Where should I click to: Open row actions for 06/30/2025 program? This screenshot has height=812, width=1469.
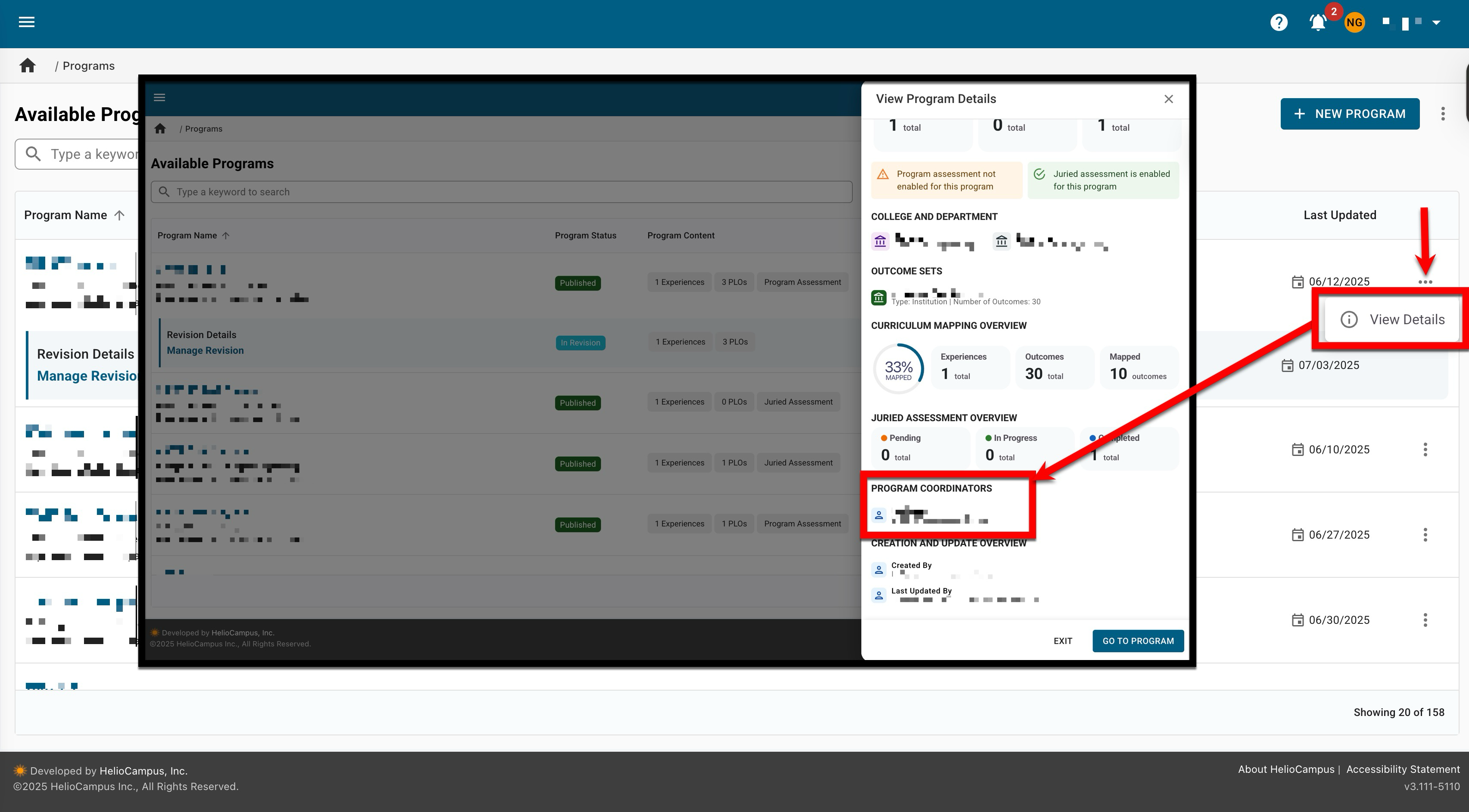point(1425,620)
